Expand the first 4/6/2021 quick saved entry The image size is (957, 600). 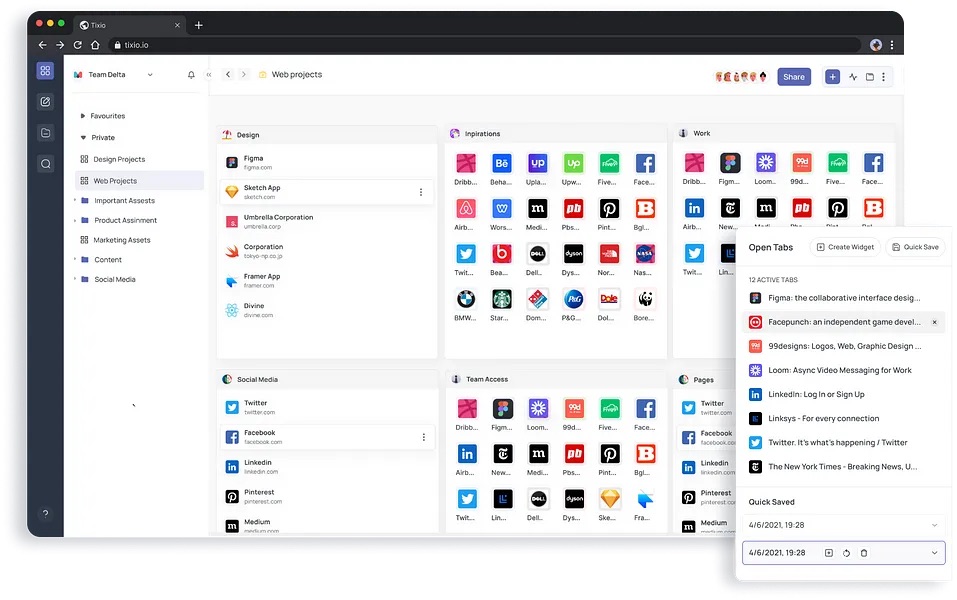point(934,525)
